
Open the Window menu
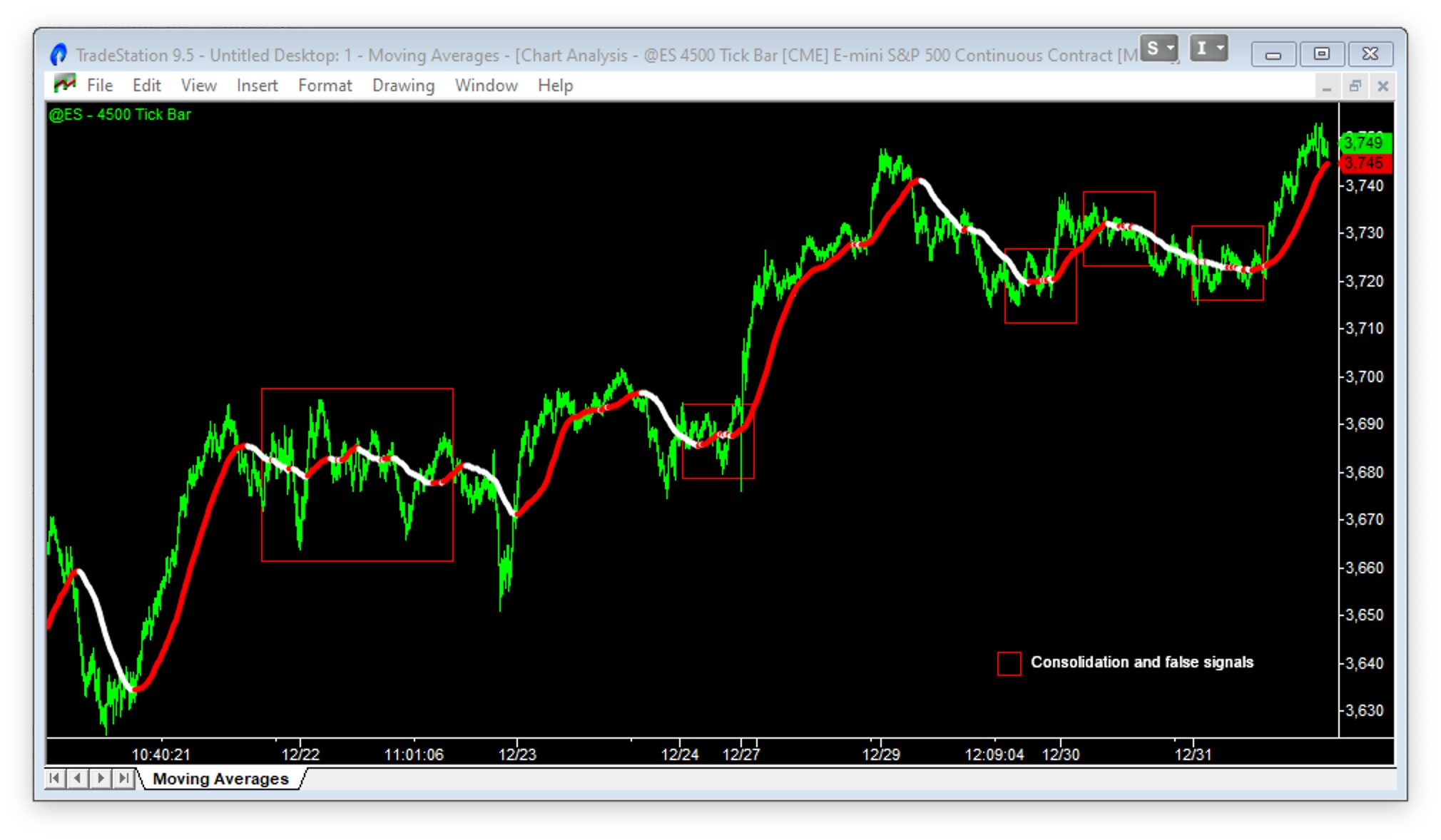coord(486,86)
